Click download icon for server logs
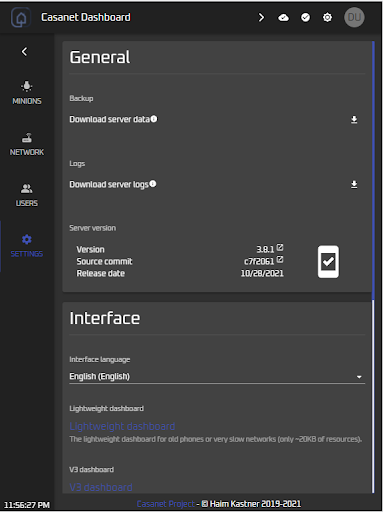 [x=354, y=184]
